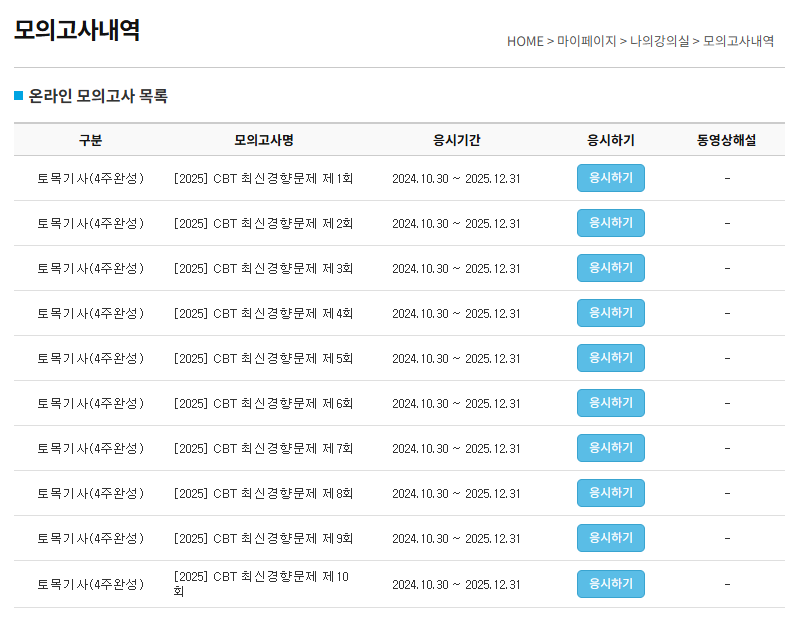Screen dimensions: 791x631
Task: Click 모의고사내역 breadcrumb item
Action: [x=738, y=41]
